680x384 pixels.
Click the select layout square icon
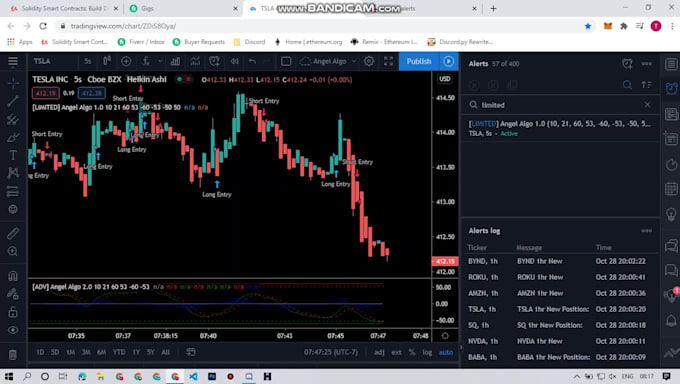pos(286,61)
